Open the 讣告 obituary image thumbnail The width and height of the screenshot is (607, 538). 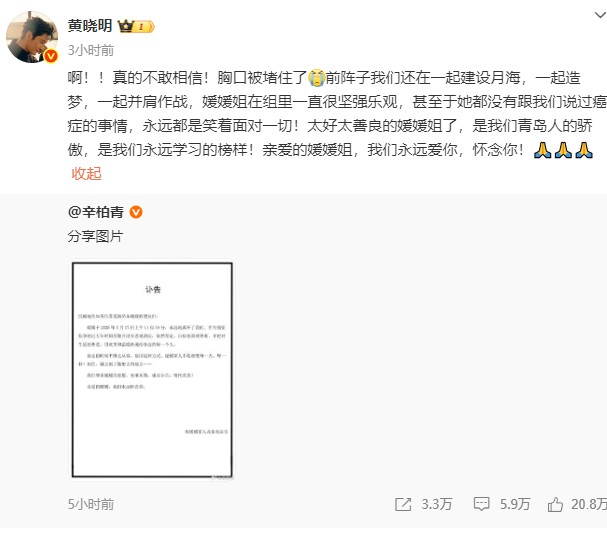152,370
